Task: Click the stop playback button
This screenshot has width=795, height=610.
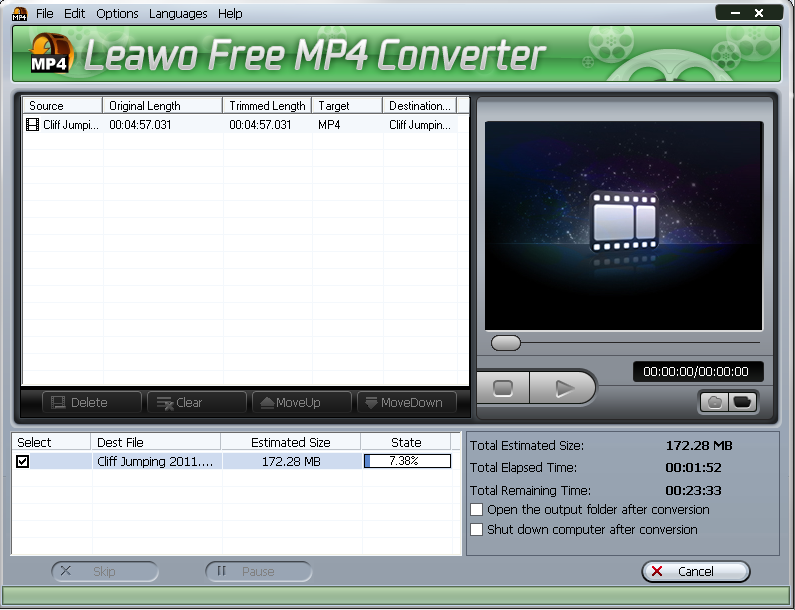Action: click(503, 388)
